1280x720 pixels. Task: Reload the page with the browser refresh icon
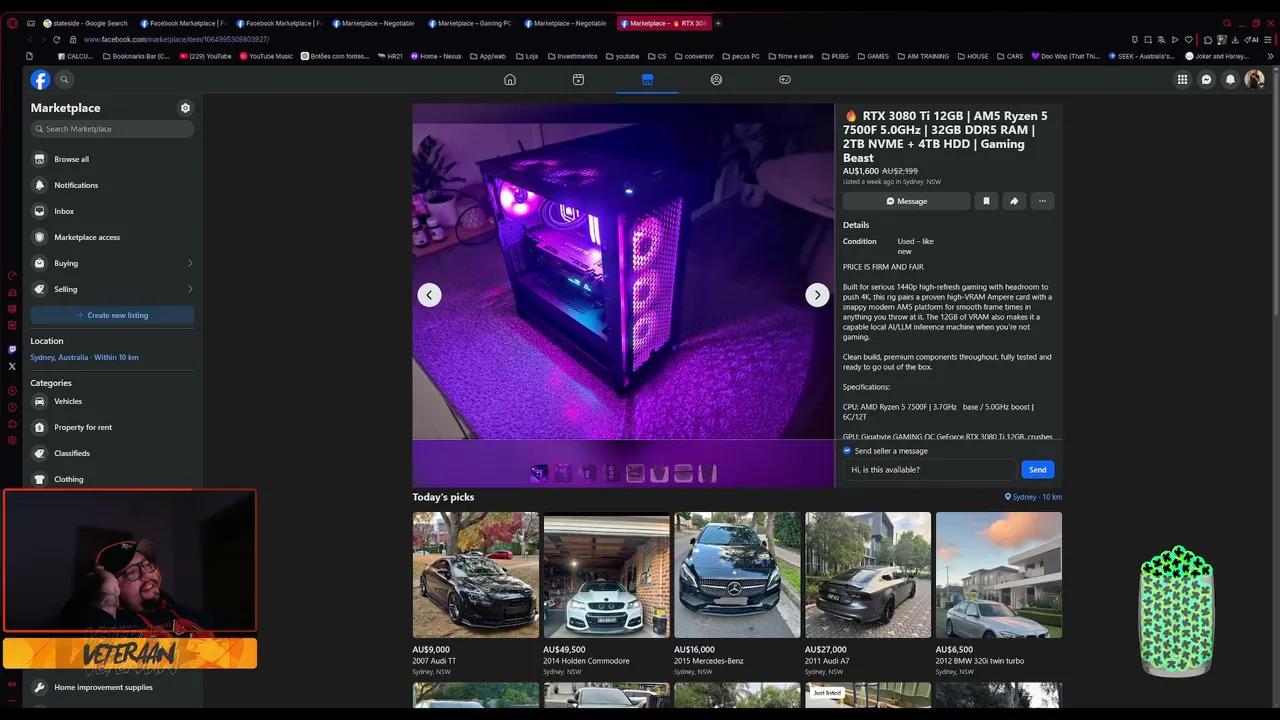[x=56, y=40]
